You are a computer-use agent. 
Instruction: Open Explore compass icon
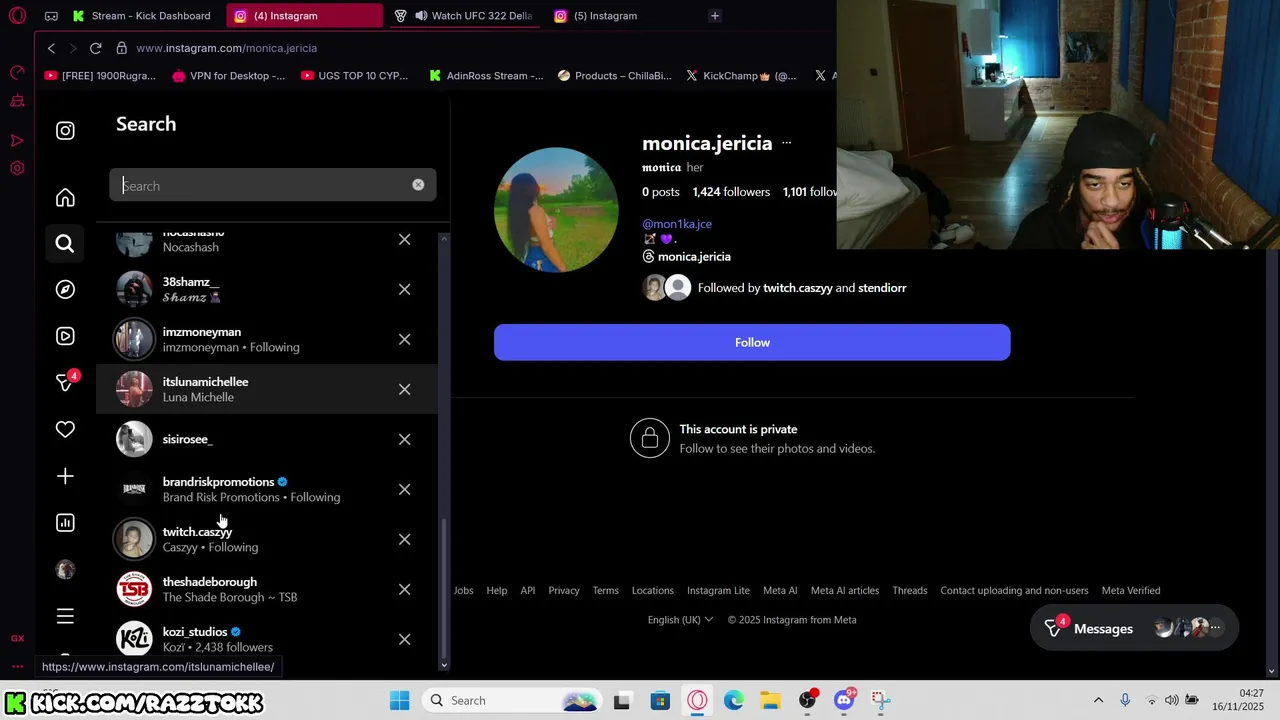(65, 289)
